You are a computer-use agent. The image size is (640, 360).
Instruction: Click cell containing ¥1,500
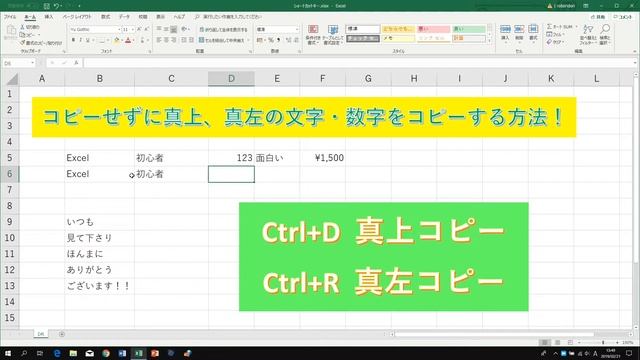(322, 158)
